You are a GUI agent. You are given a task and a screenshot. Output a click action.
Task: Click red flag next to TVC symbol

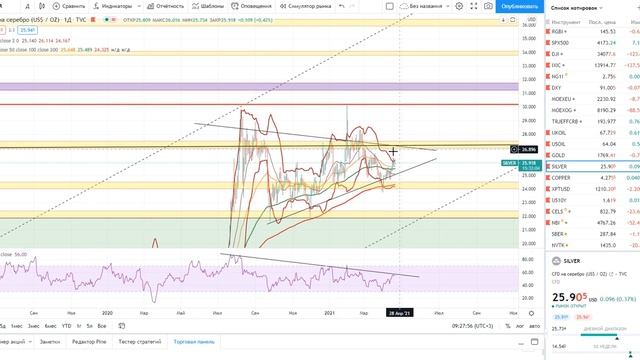coord(93,20)
